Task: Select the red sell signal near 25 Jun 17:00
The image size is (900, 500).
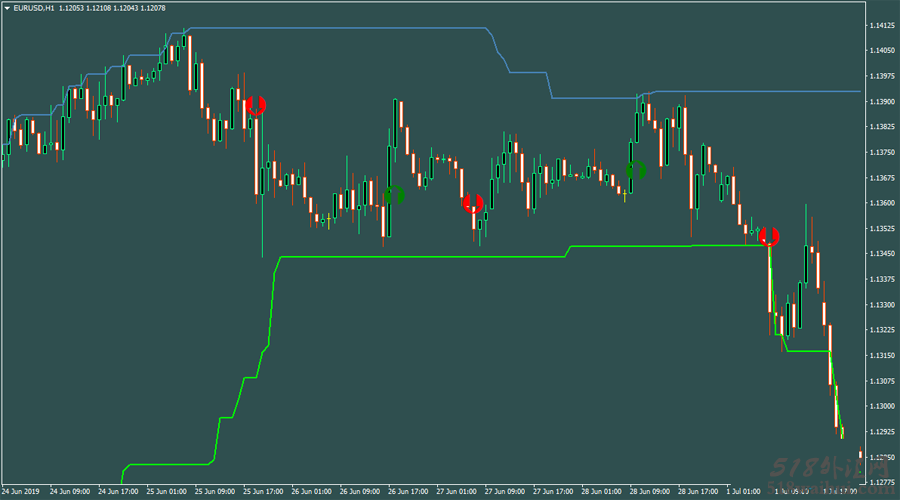Action: (255, 106)
